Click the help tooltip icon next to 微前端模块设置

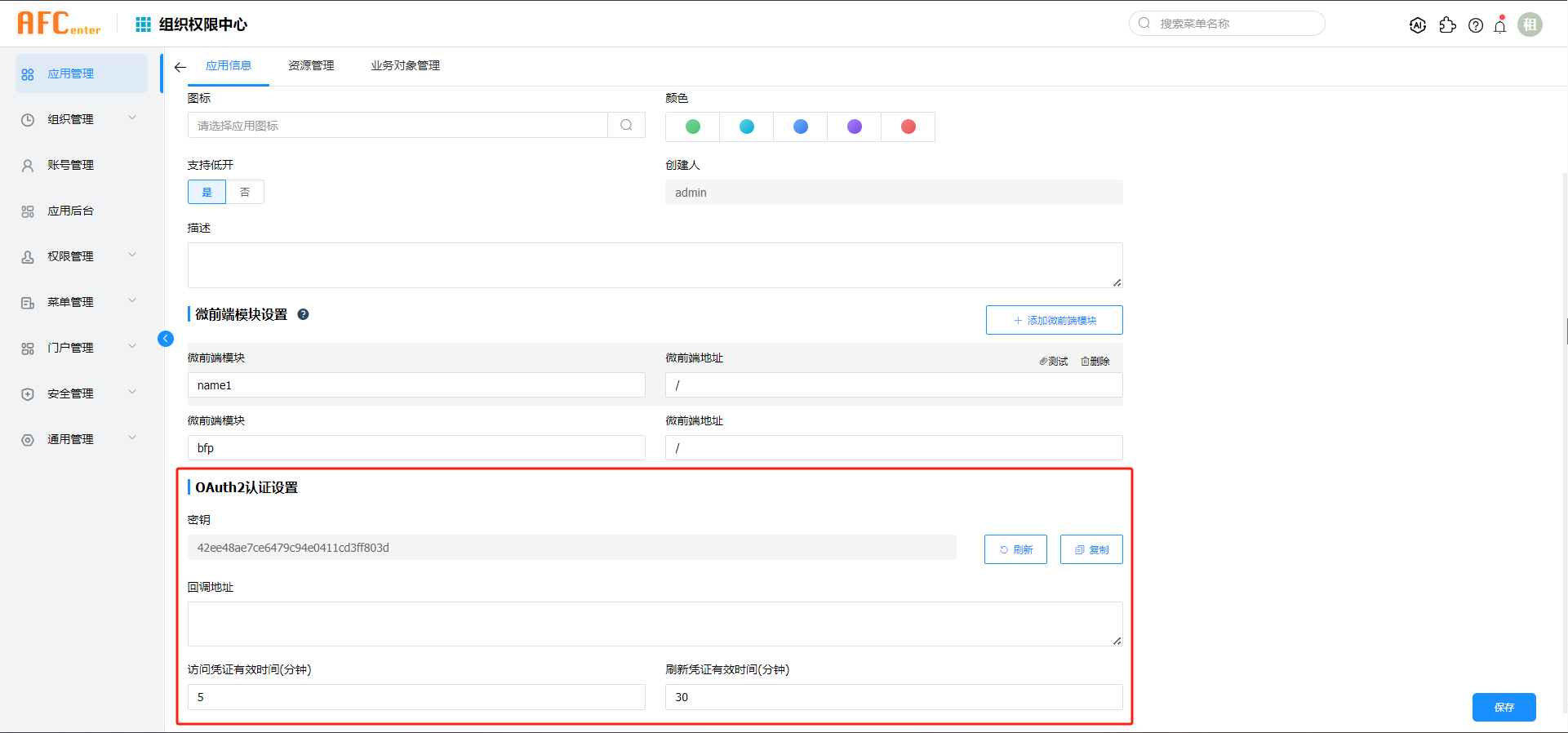click(303, 314)
